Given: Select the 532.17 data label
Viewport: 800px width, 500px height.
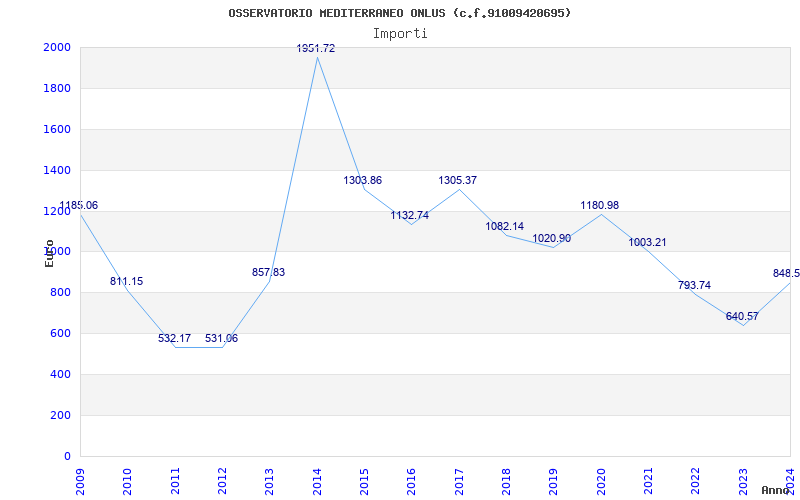Looking at the screenshot, I should click(174, 338).
